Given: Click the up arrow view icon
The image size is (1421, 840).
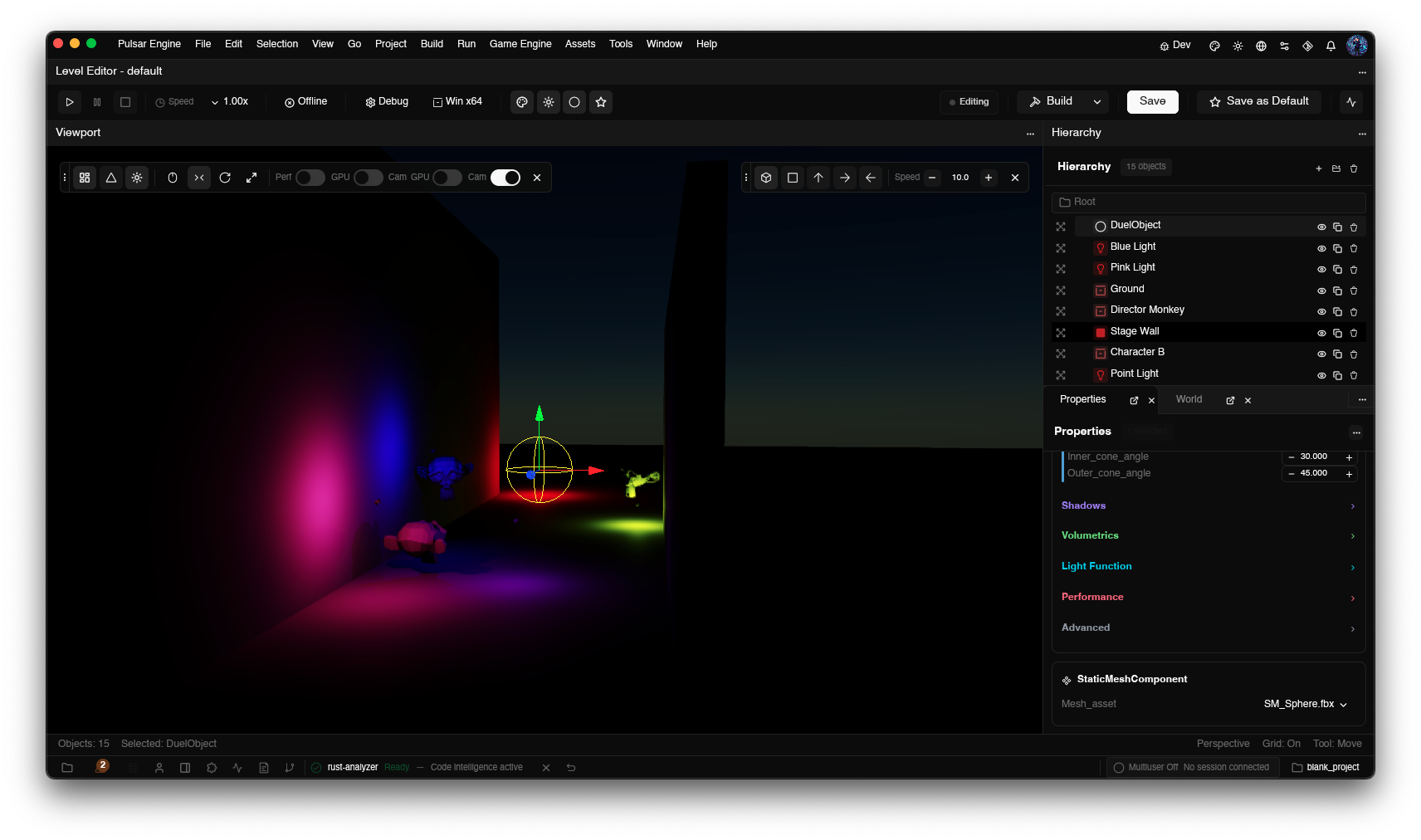Looking at the screenshot, I should [x=818, y=178].
